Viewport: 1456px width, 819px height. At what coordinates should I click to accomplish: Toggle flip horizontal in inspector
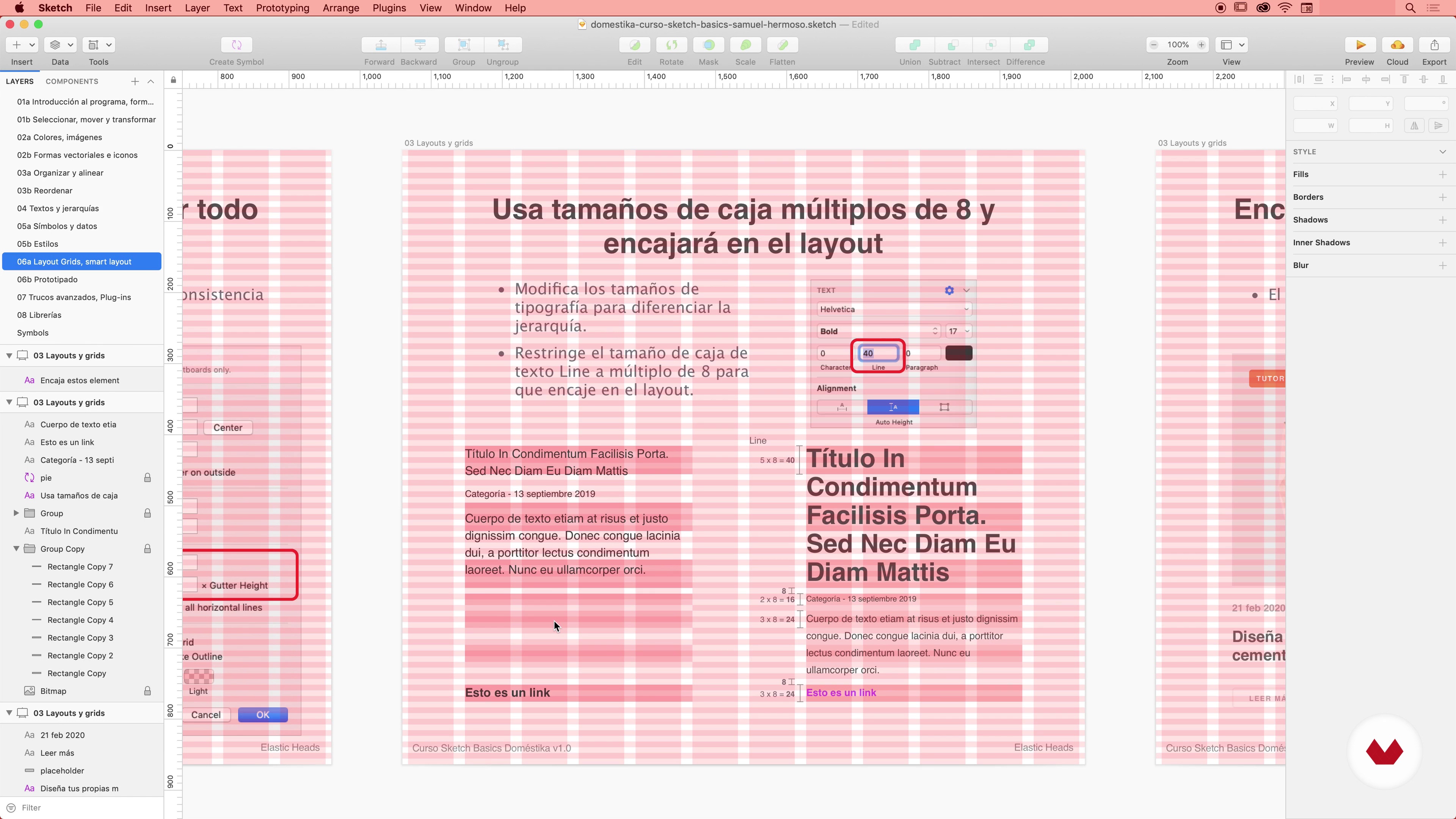(1414, 126)
